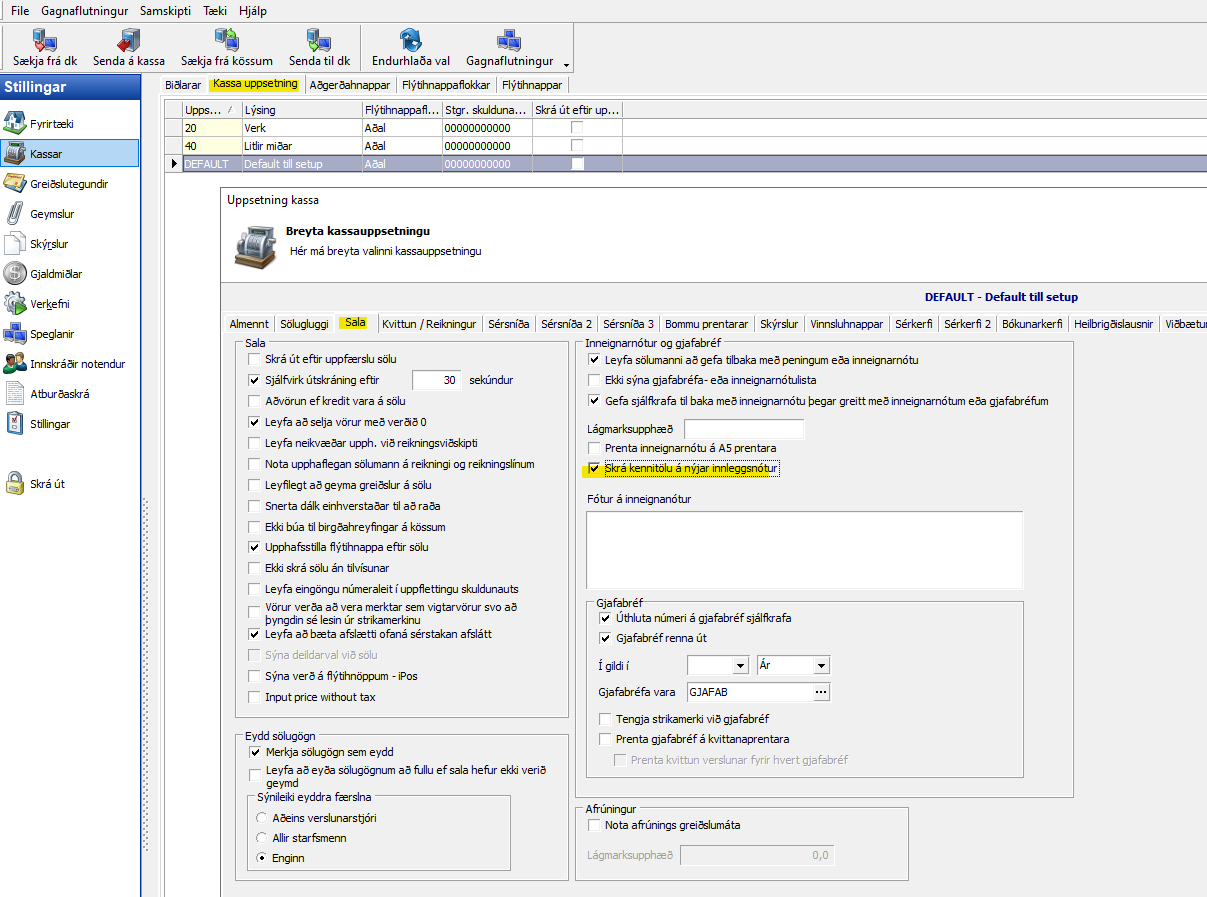
Task: Click the Senda á kassa toolbar icon
Action: pyautogui.click(x=129, y=41)
